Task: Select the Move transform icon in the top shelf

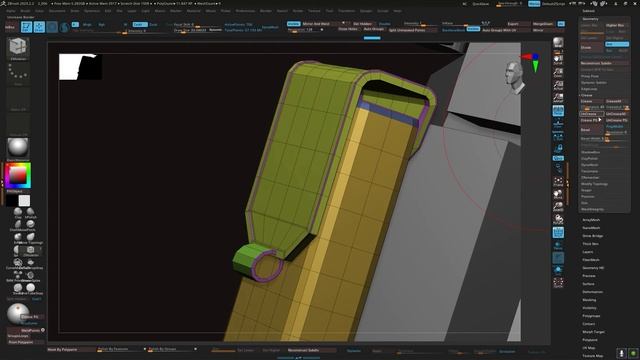Action: tap(52, 27)
